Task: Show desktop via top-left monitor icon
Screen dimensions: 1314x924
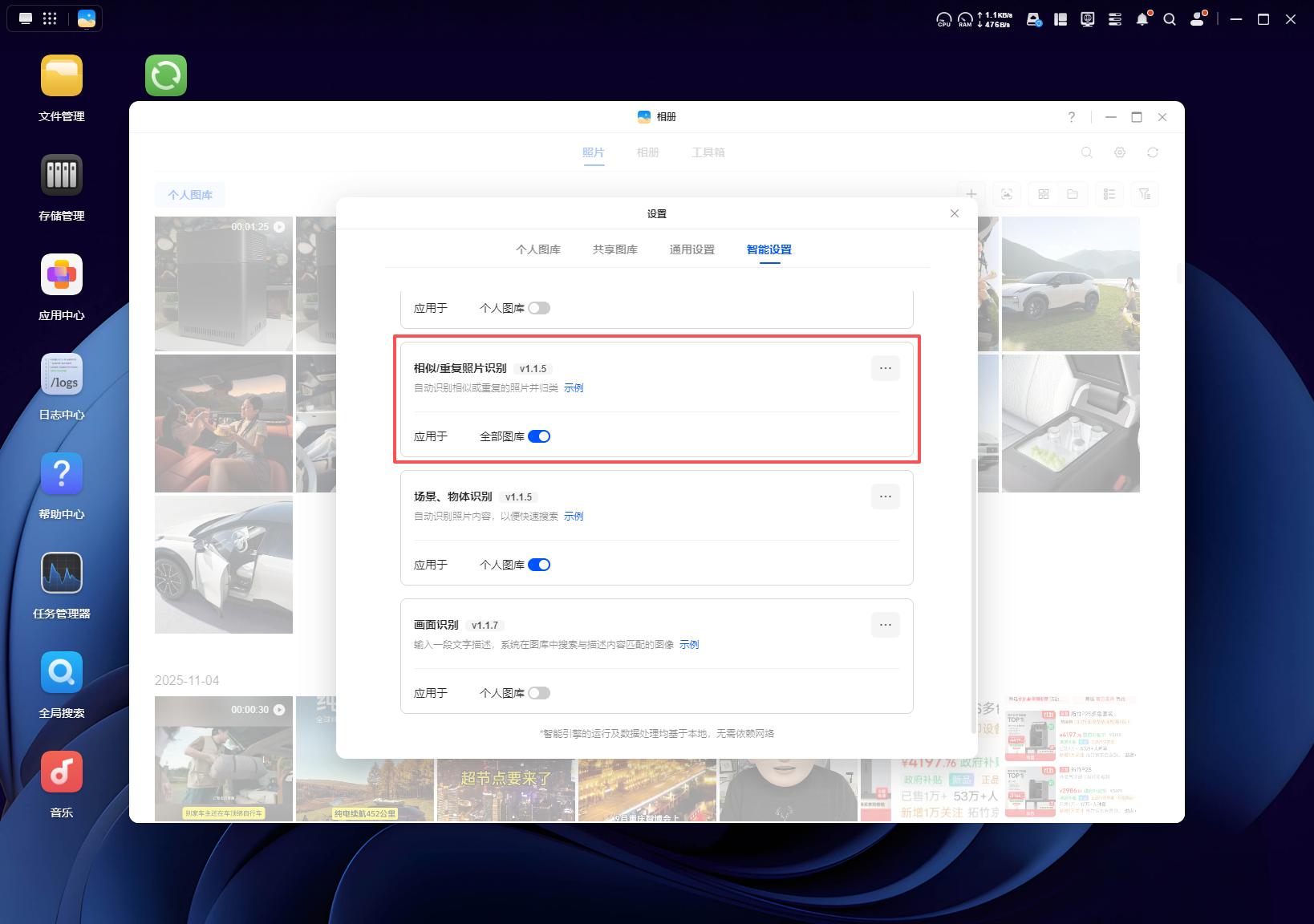Action: click(x=26, y=18)
